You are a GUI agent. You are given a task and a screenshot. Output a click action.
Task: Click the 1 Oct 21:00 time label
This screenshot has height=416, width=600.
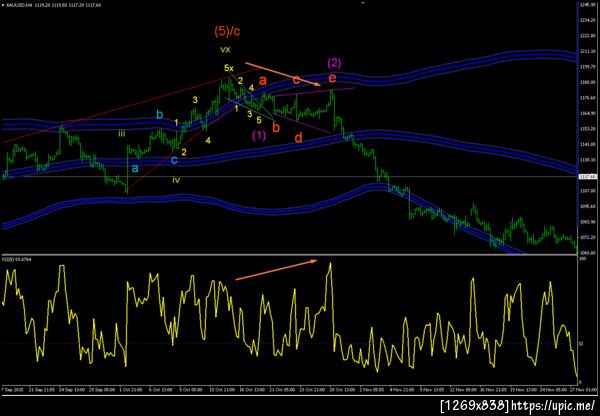(x=131, y=389)
